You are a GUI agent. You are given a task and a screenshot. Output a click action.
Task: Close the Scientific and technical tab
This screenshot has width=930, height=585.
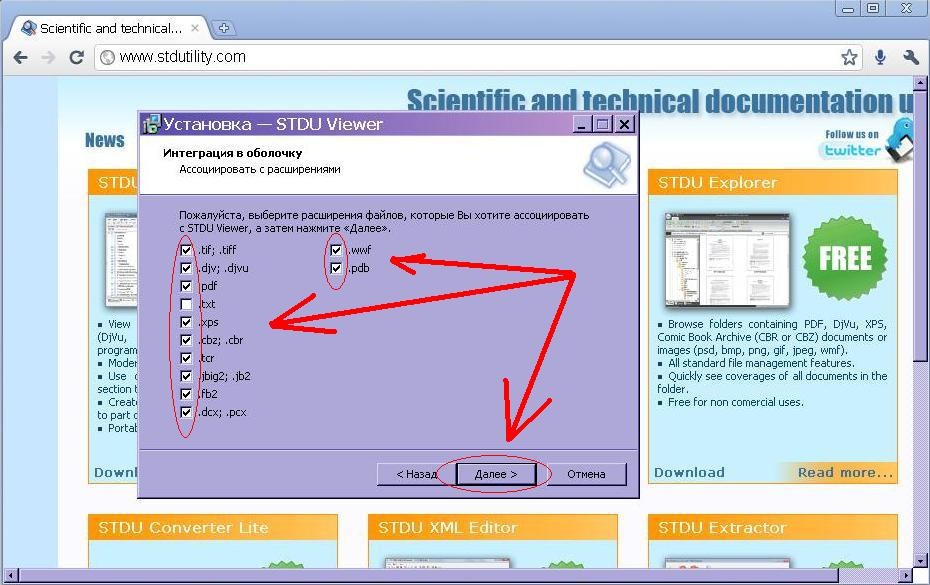pyautogui.click(x=195, y=28)
